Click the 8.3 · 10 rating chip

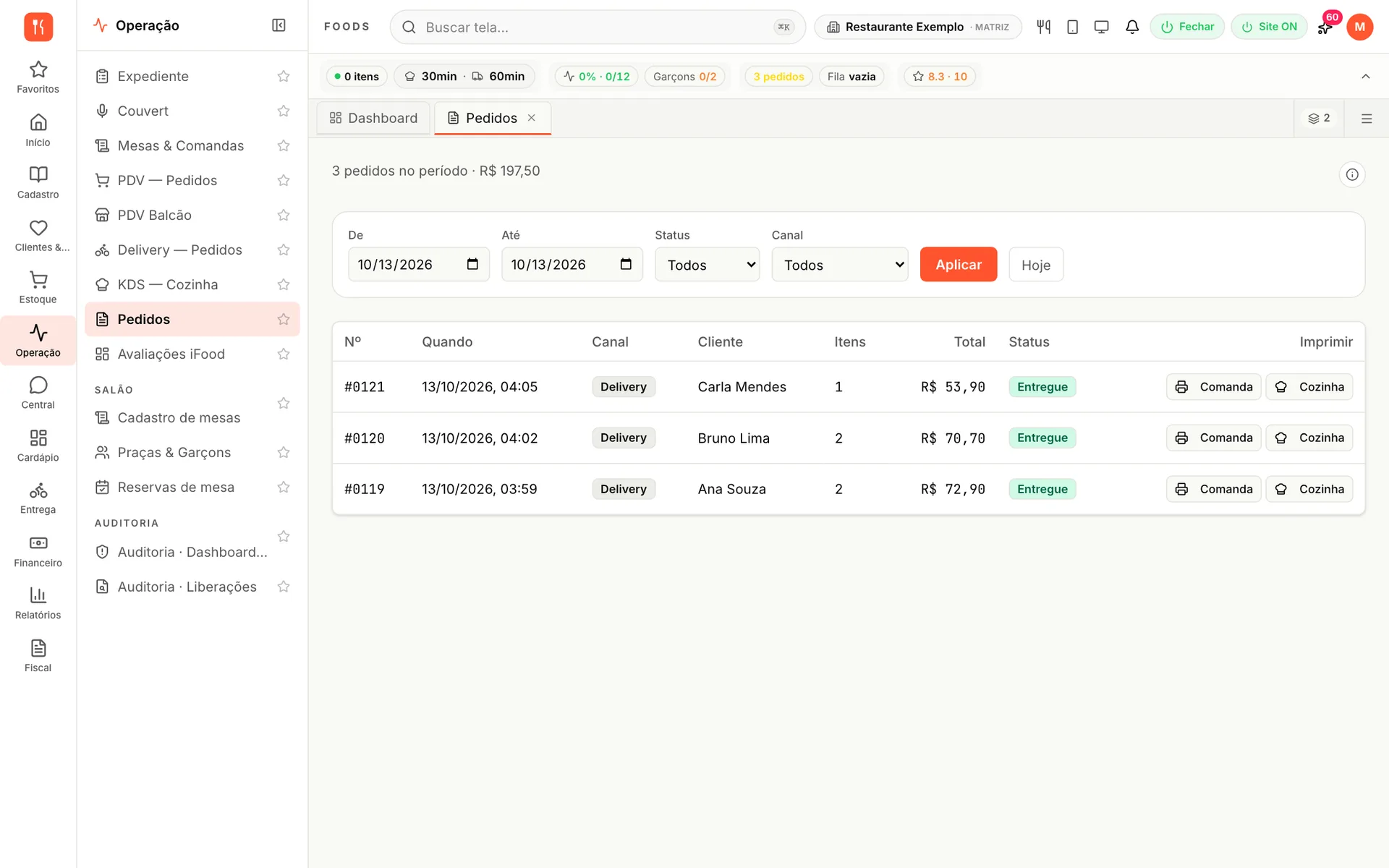pos(939,76)
